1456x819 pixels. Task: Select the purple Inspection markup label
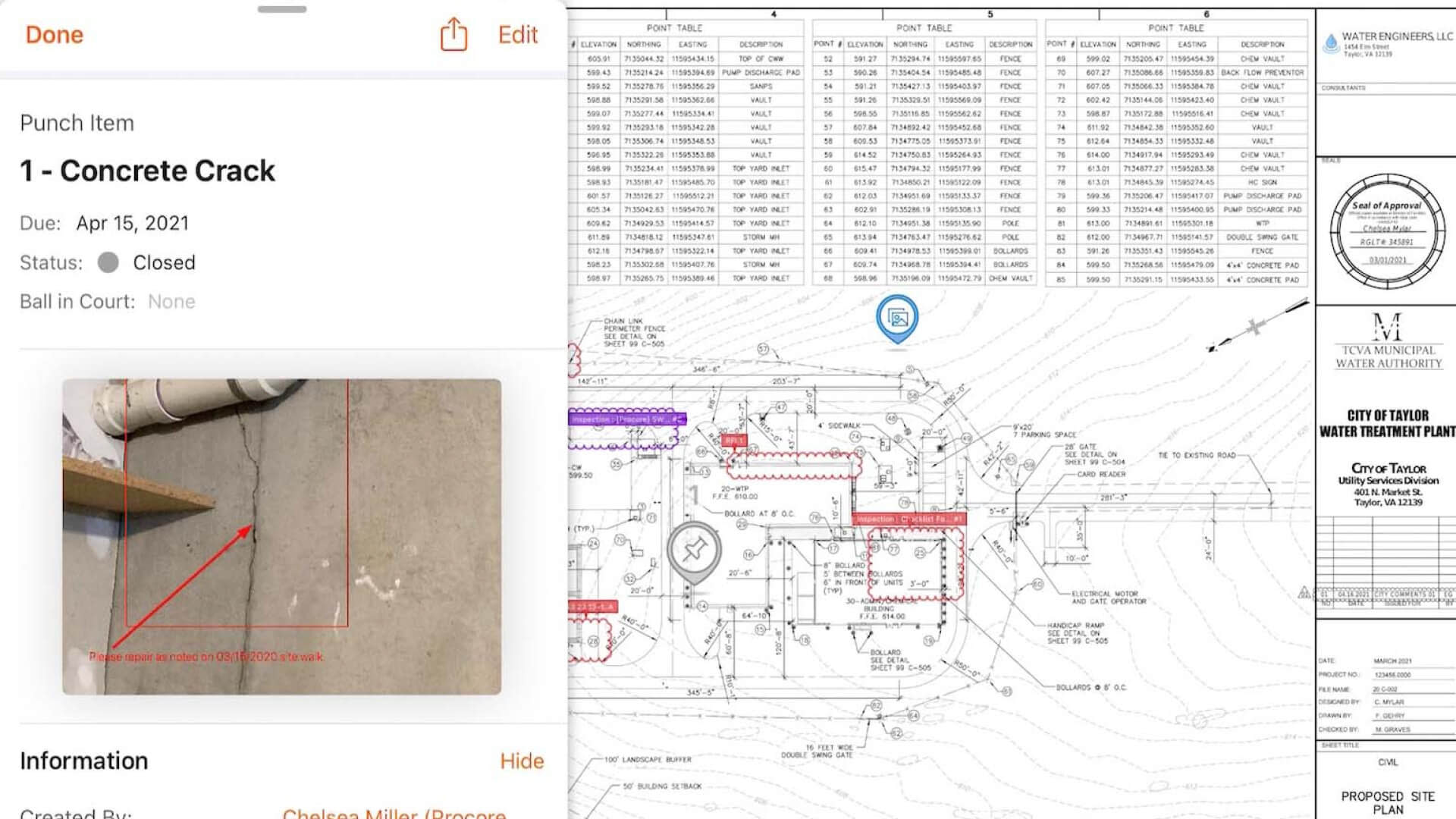point(626,419)
